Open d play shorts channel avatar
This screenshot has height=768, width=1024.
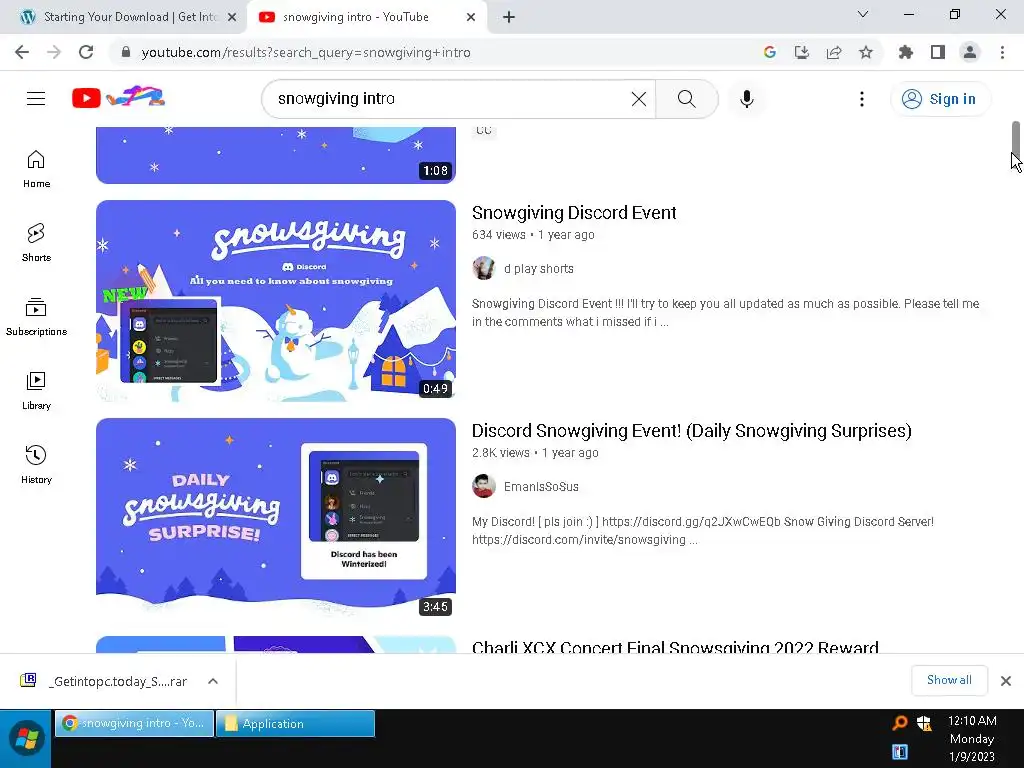[x=484, y=268]
